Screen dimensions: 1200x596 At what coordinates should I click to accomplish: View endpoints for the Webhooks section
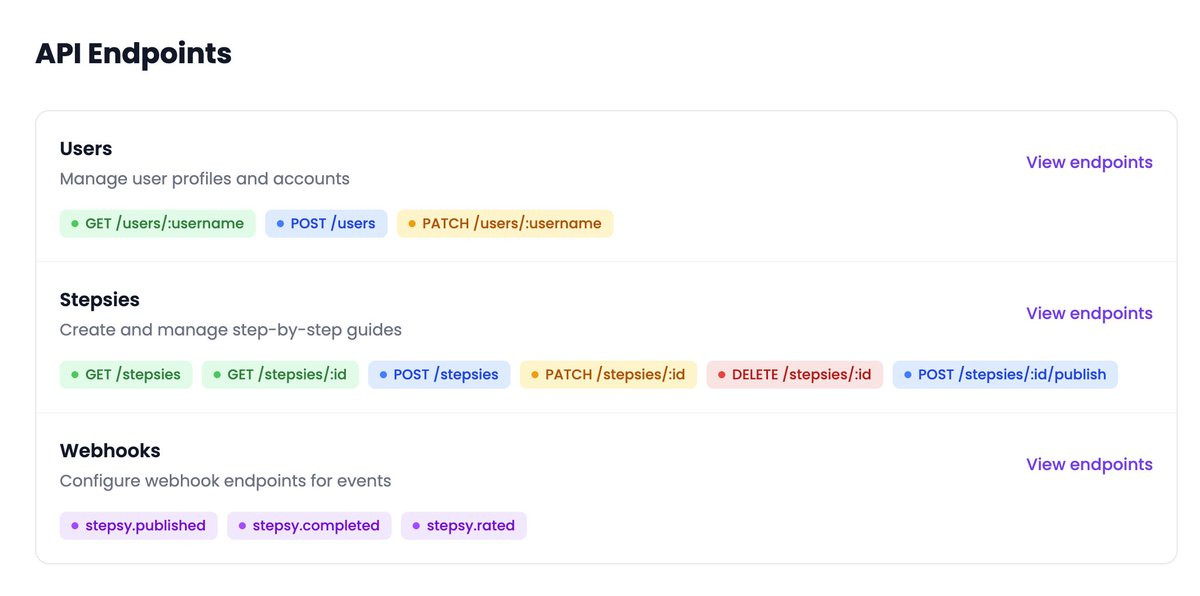(1089, 465)
